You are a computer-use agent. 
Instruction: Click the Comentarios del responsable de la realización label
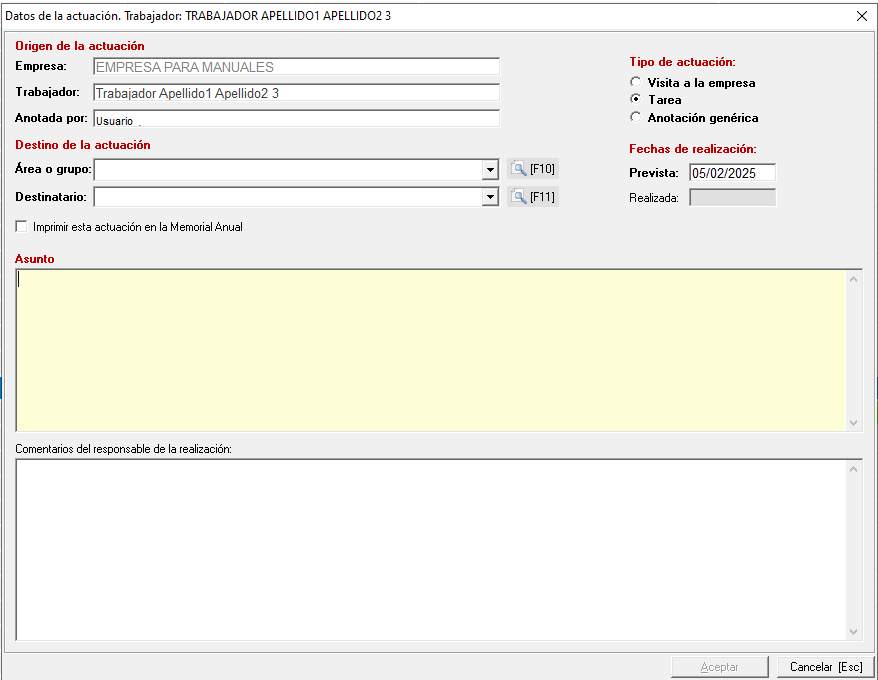click(123, 449)
